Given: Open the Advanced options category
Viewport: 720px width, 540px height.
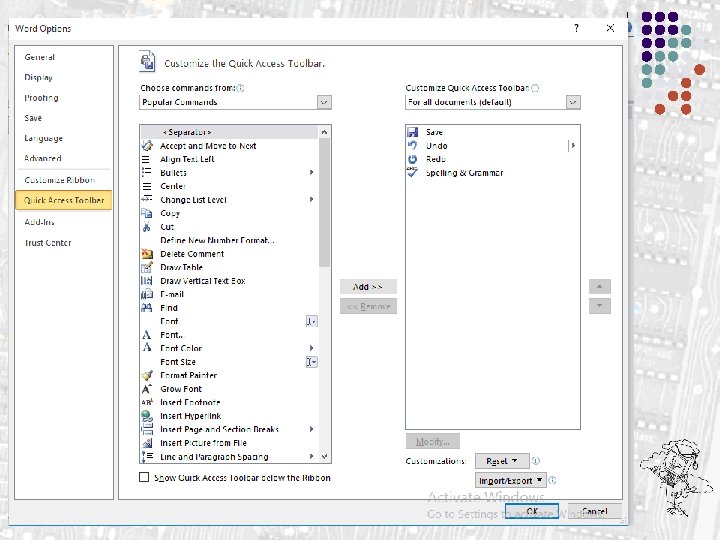Looking at the screenshot, I should tap(43, 158).
